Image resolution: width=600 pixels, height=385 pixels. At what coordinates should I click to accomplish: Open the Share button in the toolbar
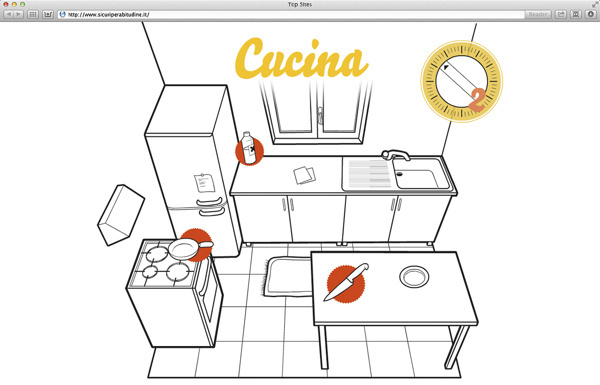click(561, 15)
